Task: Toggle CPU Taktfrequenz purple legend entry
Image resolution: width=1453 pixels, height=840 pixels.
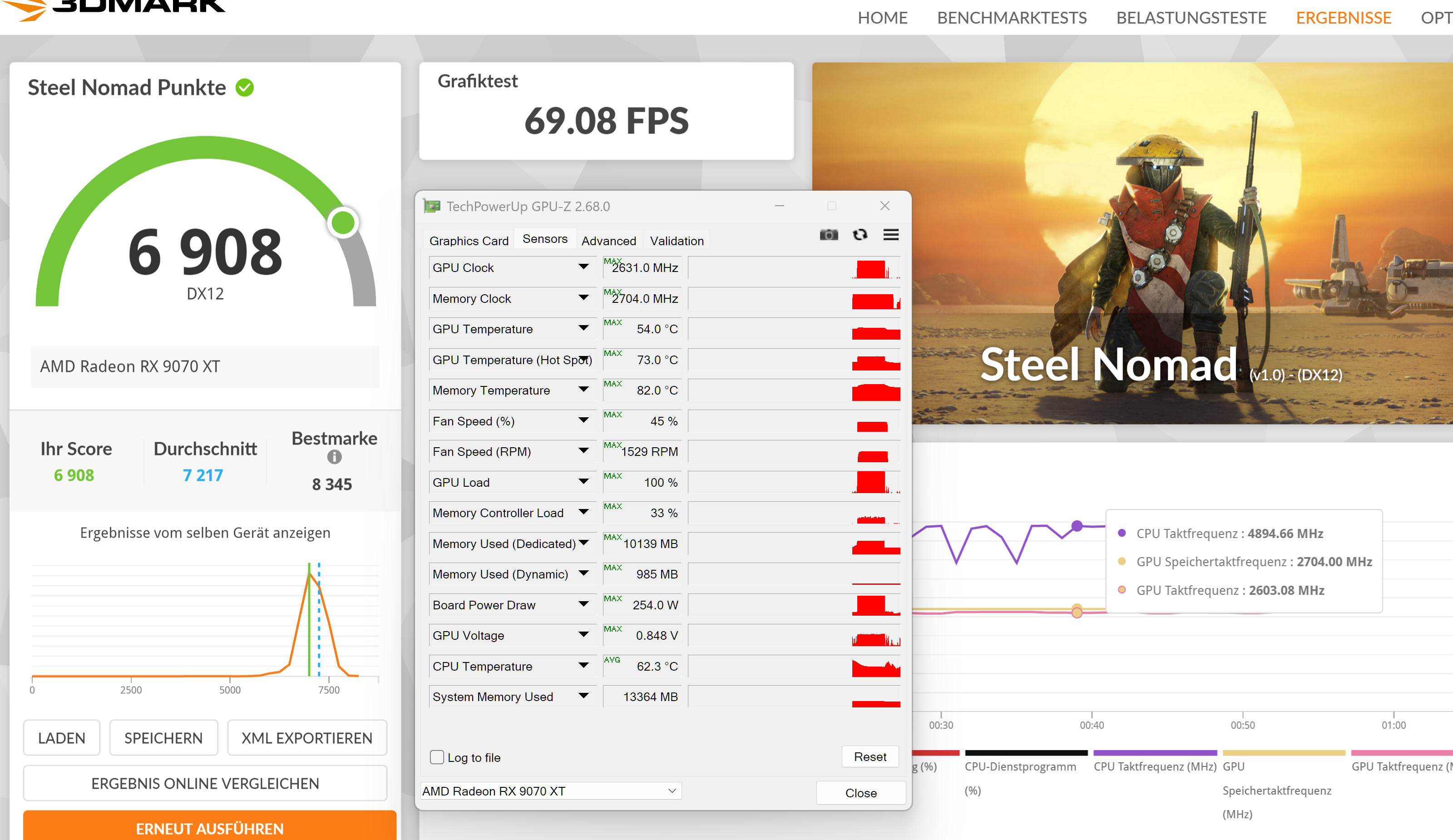Action: tap(1154, 766)
